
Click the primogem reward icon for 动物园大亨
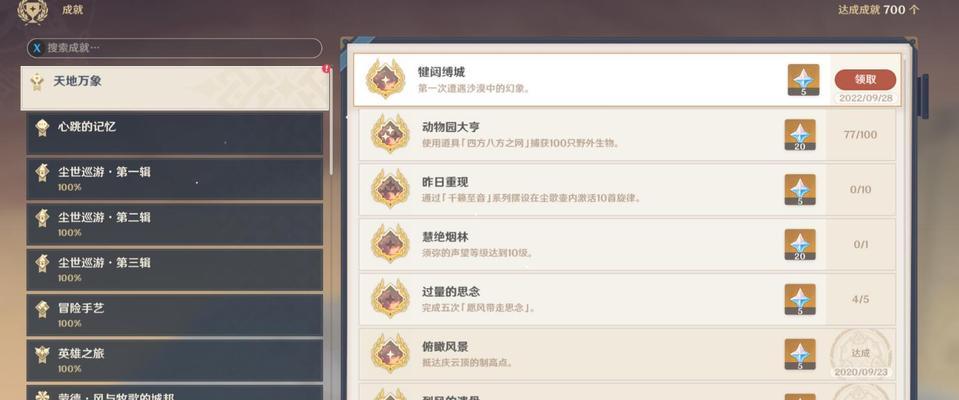coord(800,135)
